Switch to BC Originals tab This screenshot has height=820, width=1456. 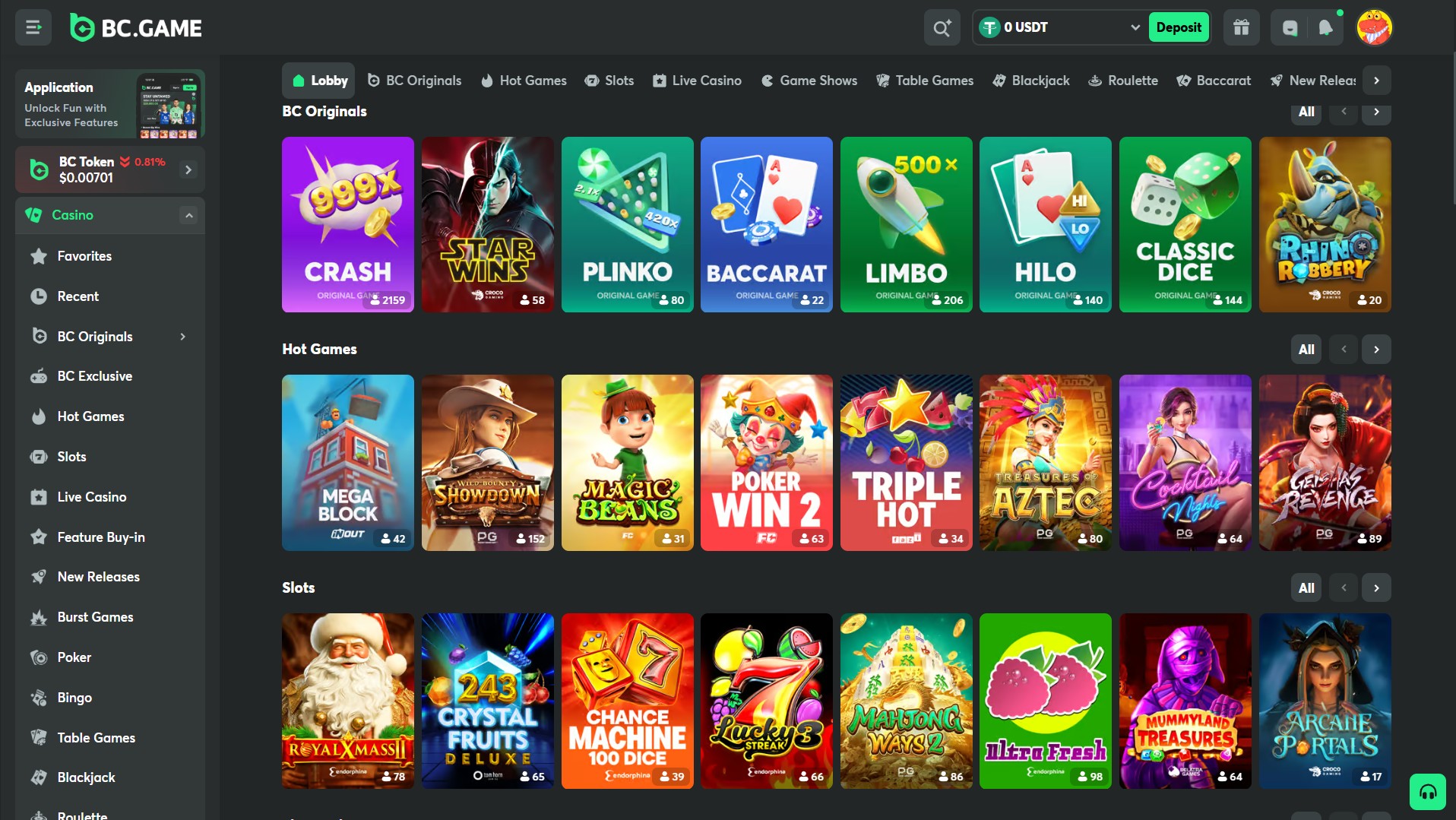415,81
